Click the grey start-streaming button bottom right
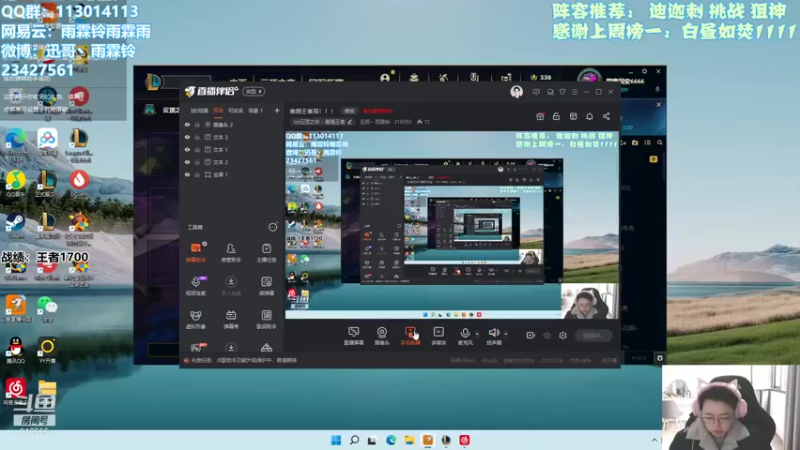The height and width of the screenshot is (450, 800). pyautogui.click(x=593, y=335)
